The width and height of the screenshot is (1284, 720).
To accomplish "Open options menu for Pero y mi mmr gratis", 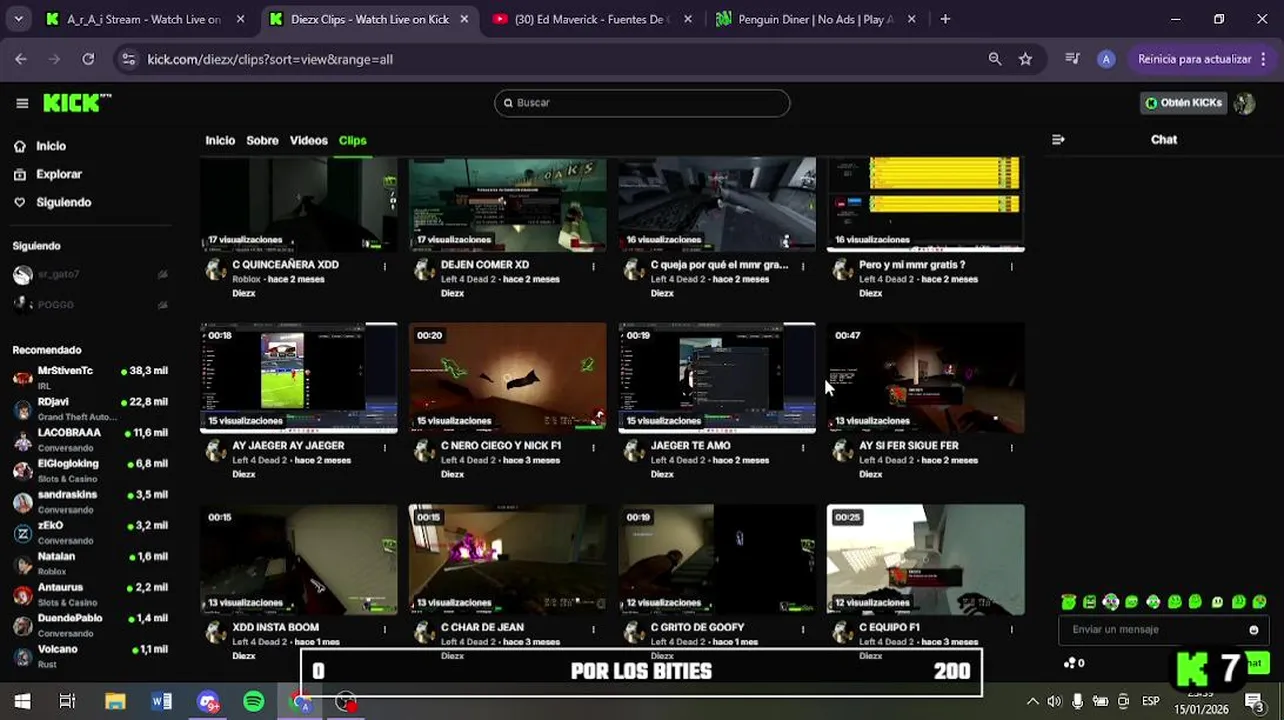I will point(1012,266).
